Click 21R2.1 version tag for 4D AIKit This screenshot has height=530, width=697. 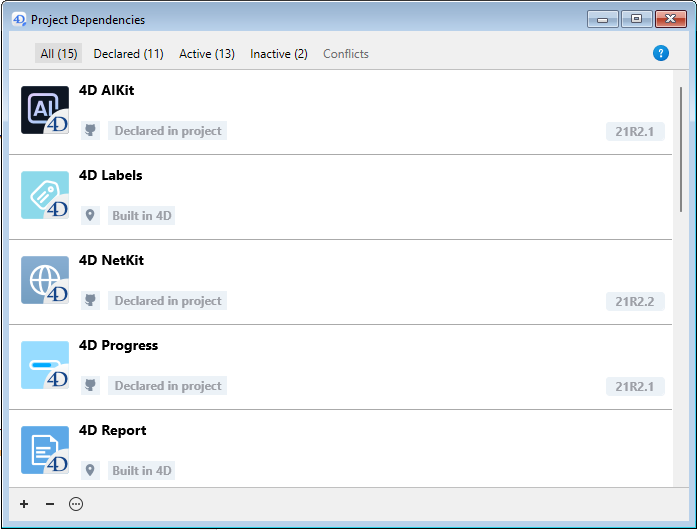(x=635, y=131)
